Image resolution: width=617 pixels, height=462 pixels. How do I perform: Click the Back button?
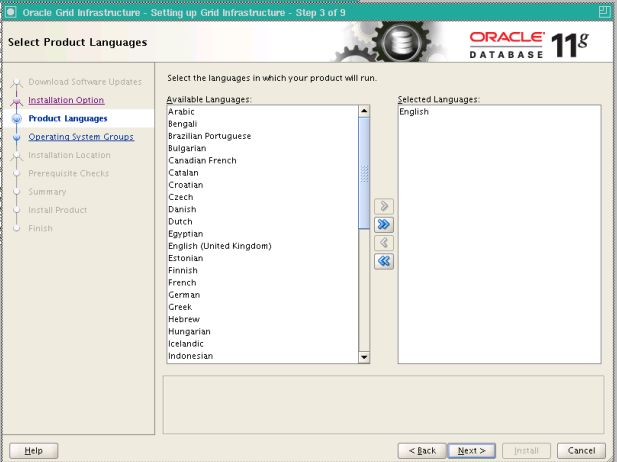[422, 451]
